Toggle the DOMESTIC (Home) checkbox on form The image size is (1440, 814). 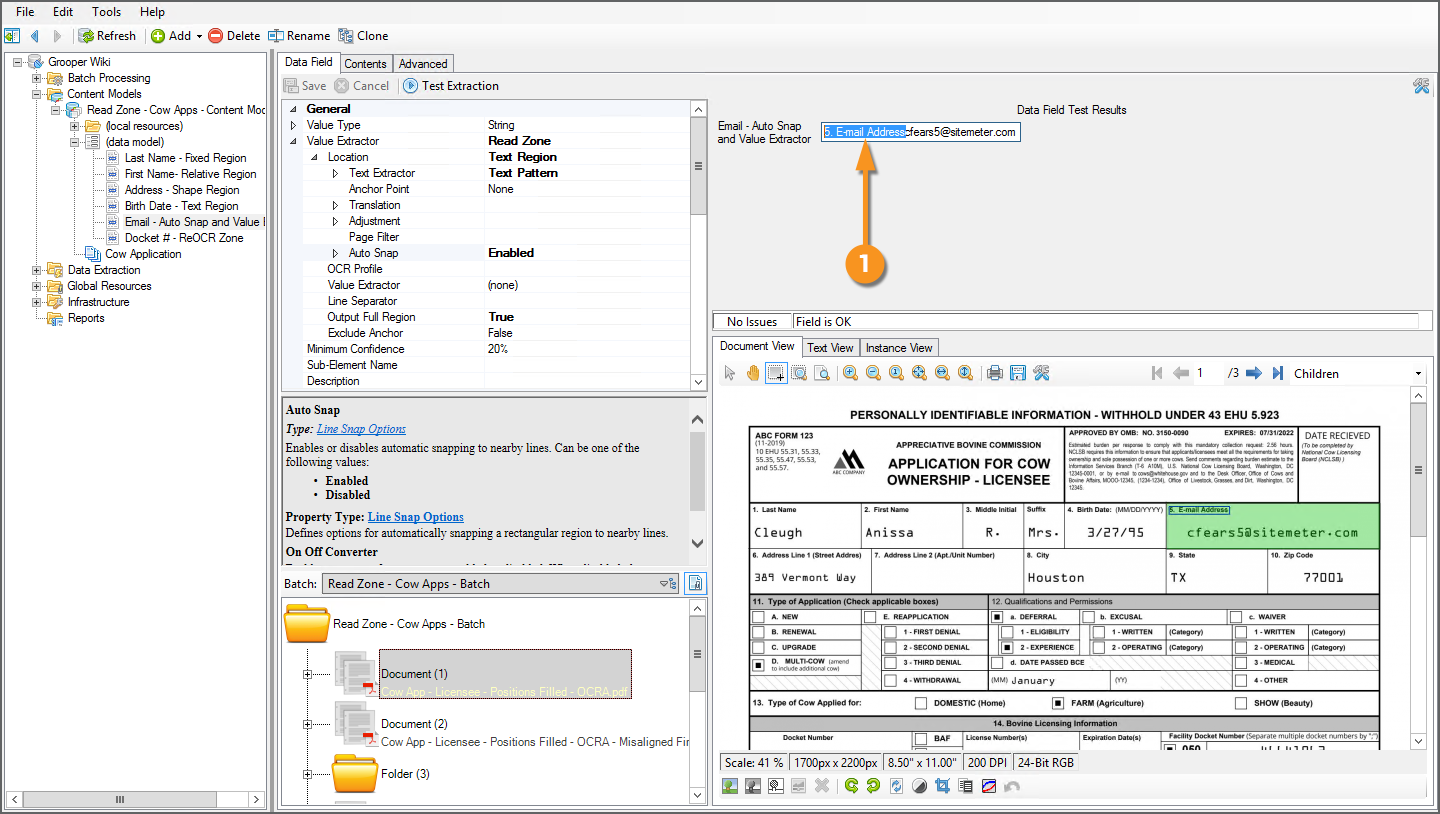tap(920, 703)
